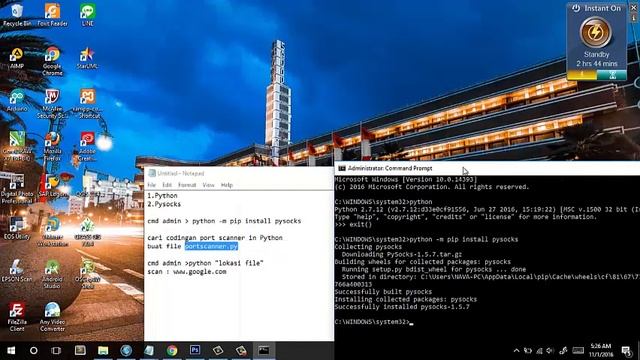Open Notepad Format menu
Image resolution: width=640 pixels, height=360 pixels.
187,185
